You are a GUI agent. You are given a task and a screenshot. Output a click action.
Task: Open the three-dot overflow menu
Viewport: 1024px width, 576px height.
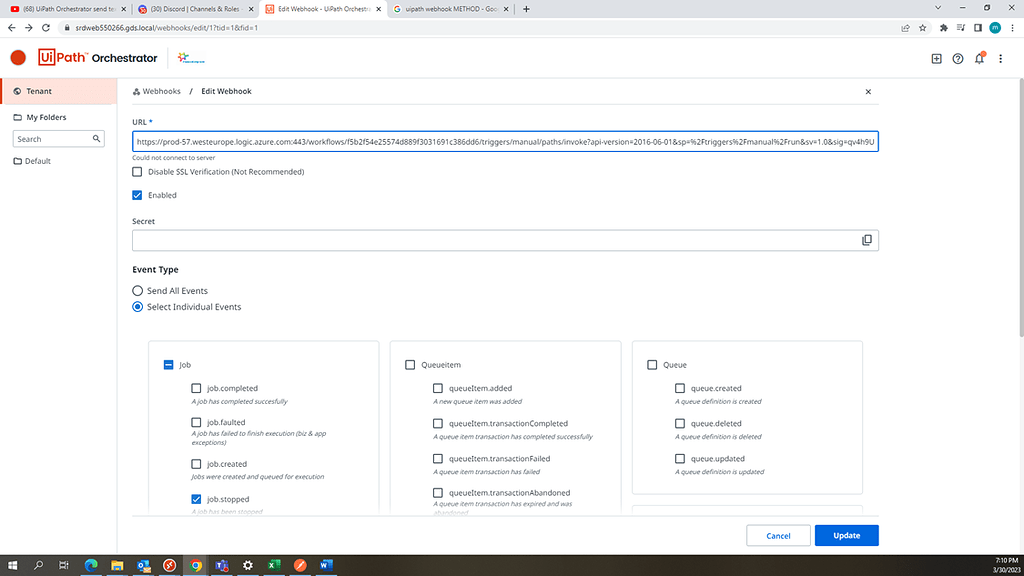[1001, 59]
